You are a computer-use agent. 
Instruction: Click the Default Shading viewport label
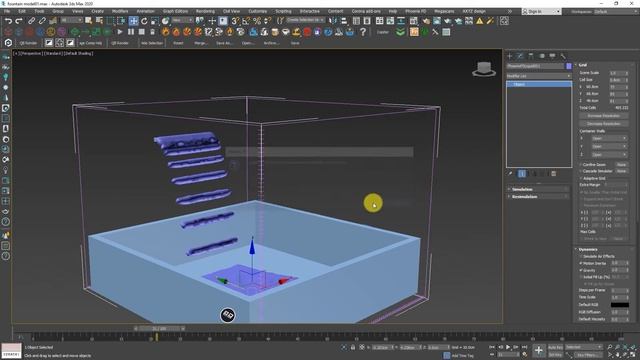coord(78,53)
